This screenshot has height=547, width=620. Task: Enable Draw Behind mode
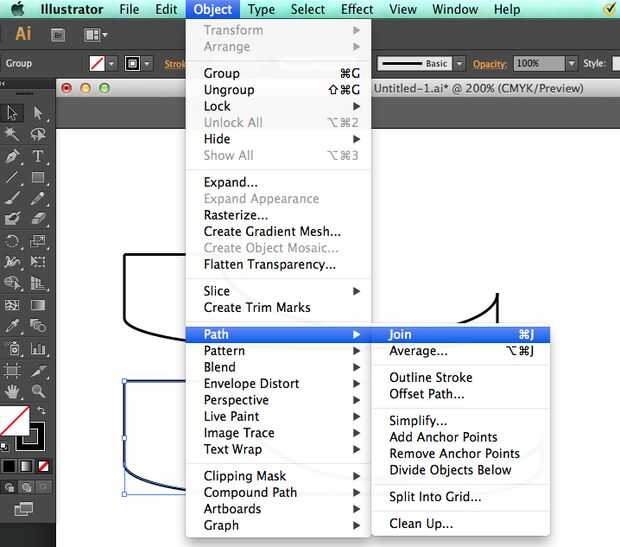tap(26, 487)
